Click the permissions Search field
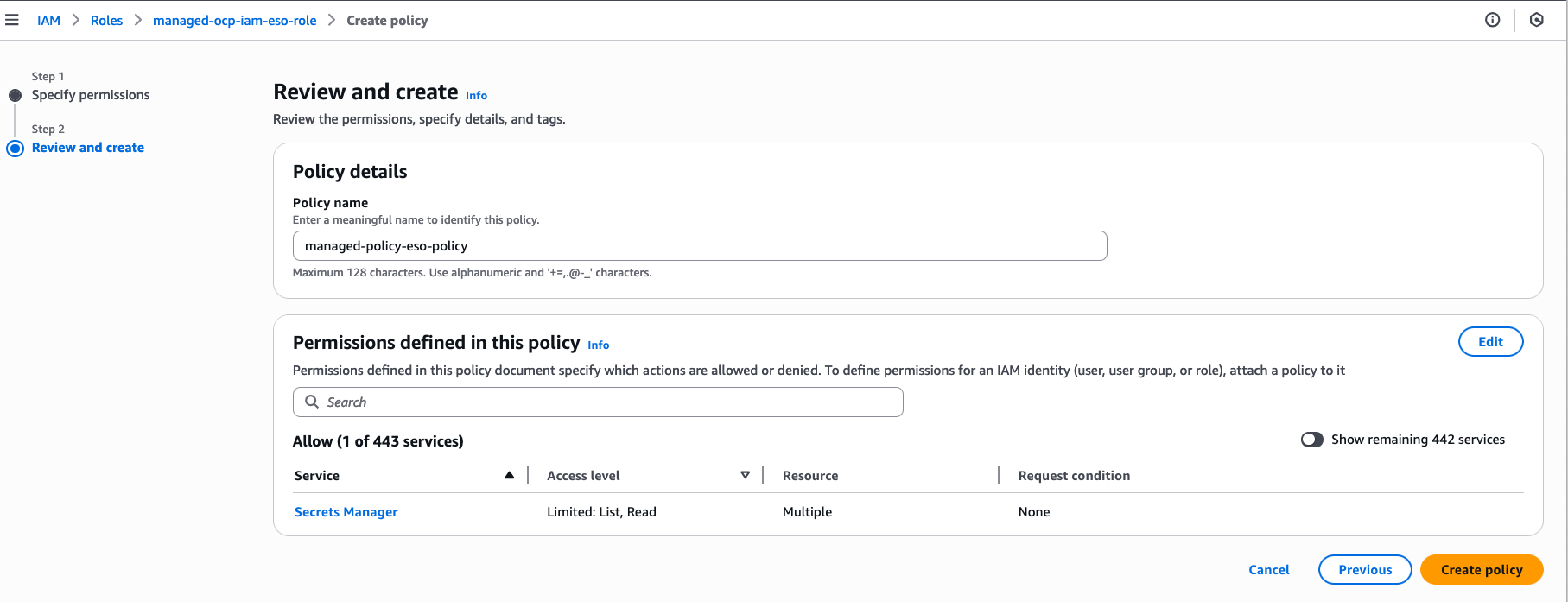 pos(605,402)
